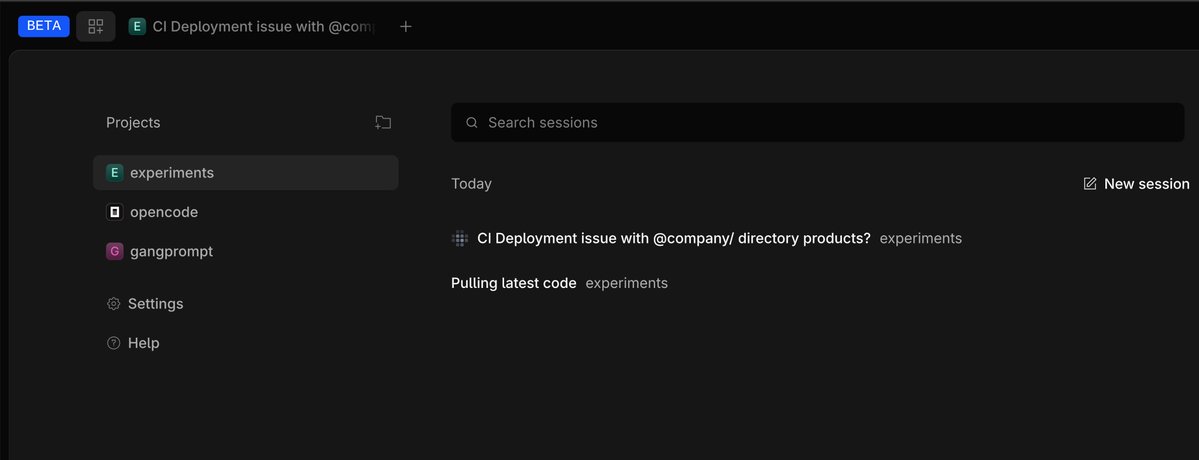This screenshot has height=460, width=1199.
Task: Click the green E icon in tab
Action: tap(137, 27)
